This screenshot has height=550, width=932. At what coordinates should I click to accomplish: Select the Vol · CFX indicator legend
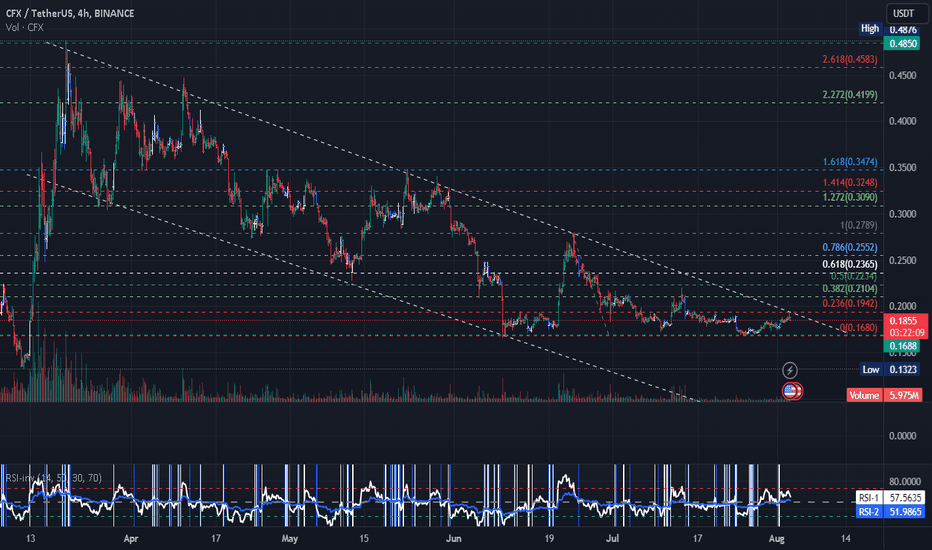[x=24, y=27]
